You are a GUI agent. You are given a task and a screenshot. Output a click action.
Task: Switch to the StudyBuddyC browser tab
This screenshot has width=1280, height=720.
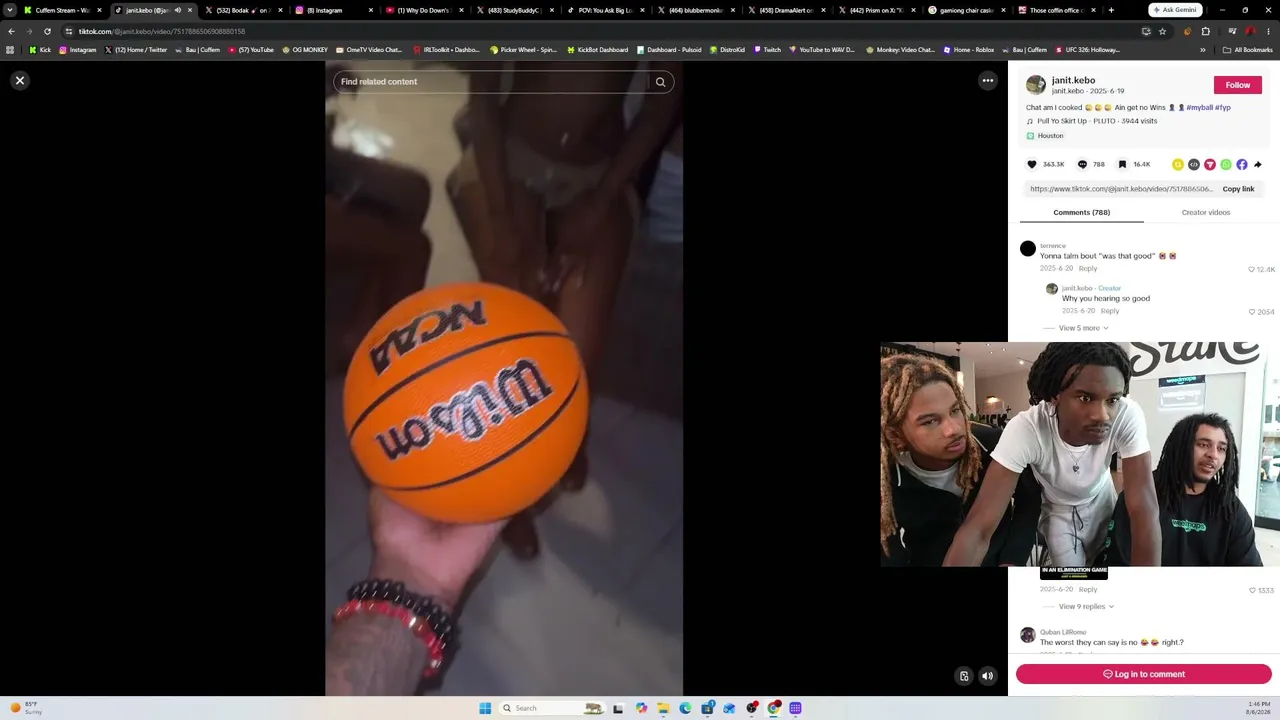pyautogui.click(x=515, y=10)
